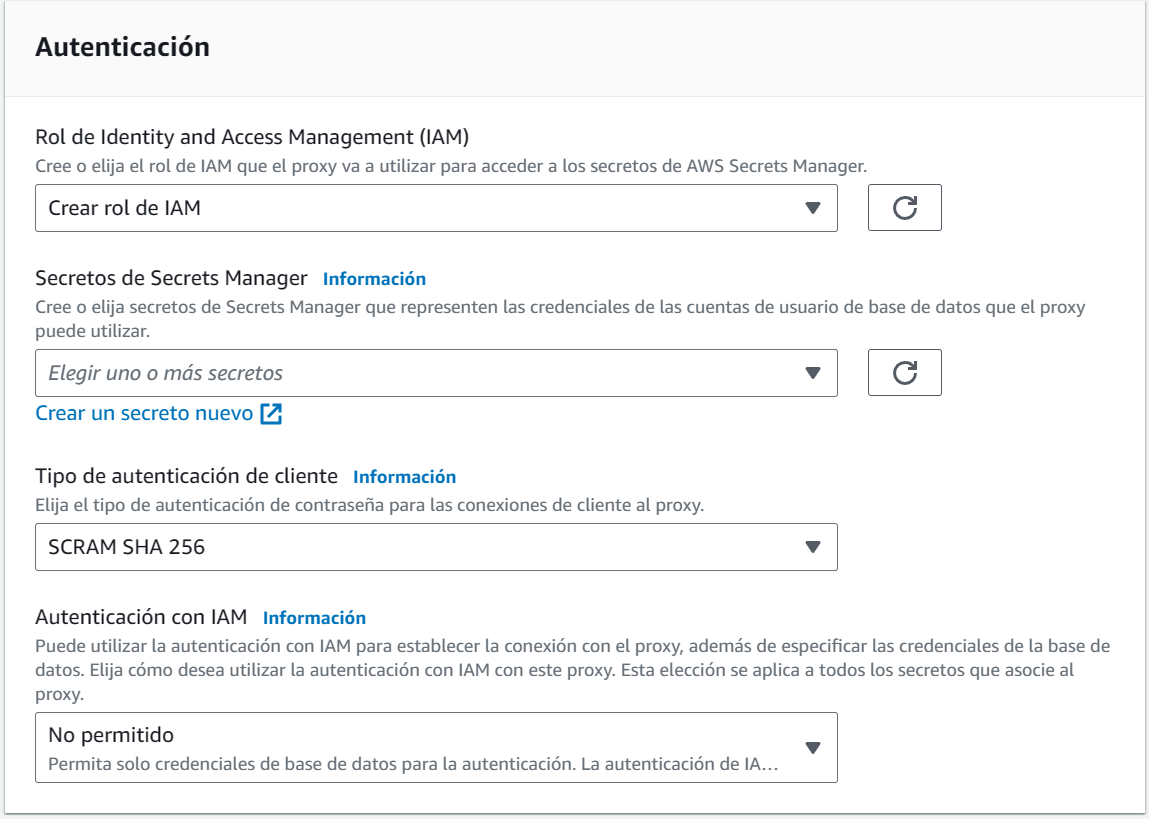Click 'Rol de Identity and Access Management (IAM)' label

(x=252, y=137)
